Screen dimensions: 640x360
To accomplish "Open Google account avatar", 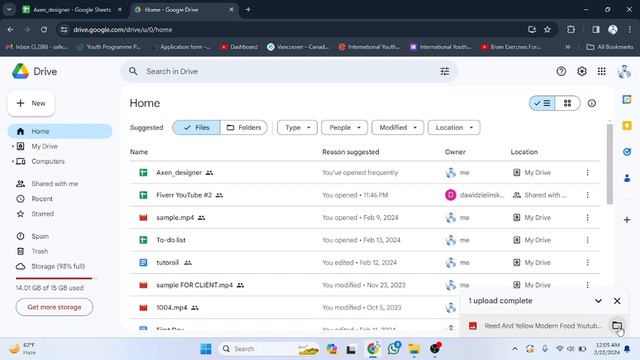I will pyautogui.click(x=624, y=71).
